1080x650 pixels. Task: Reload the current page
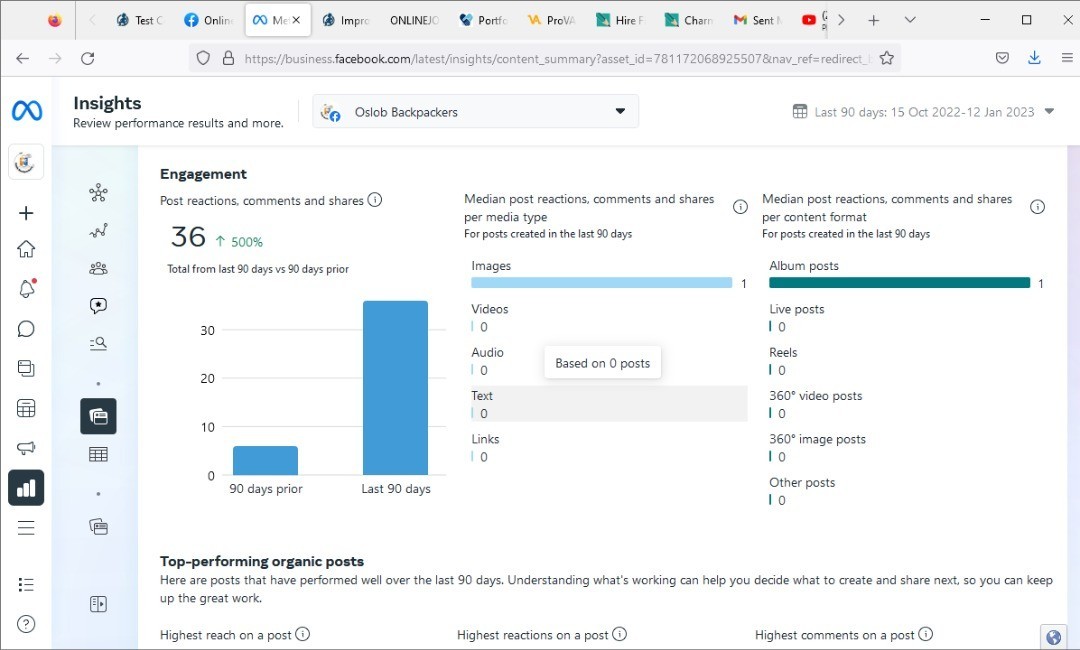click(87, 59)
